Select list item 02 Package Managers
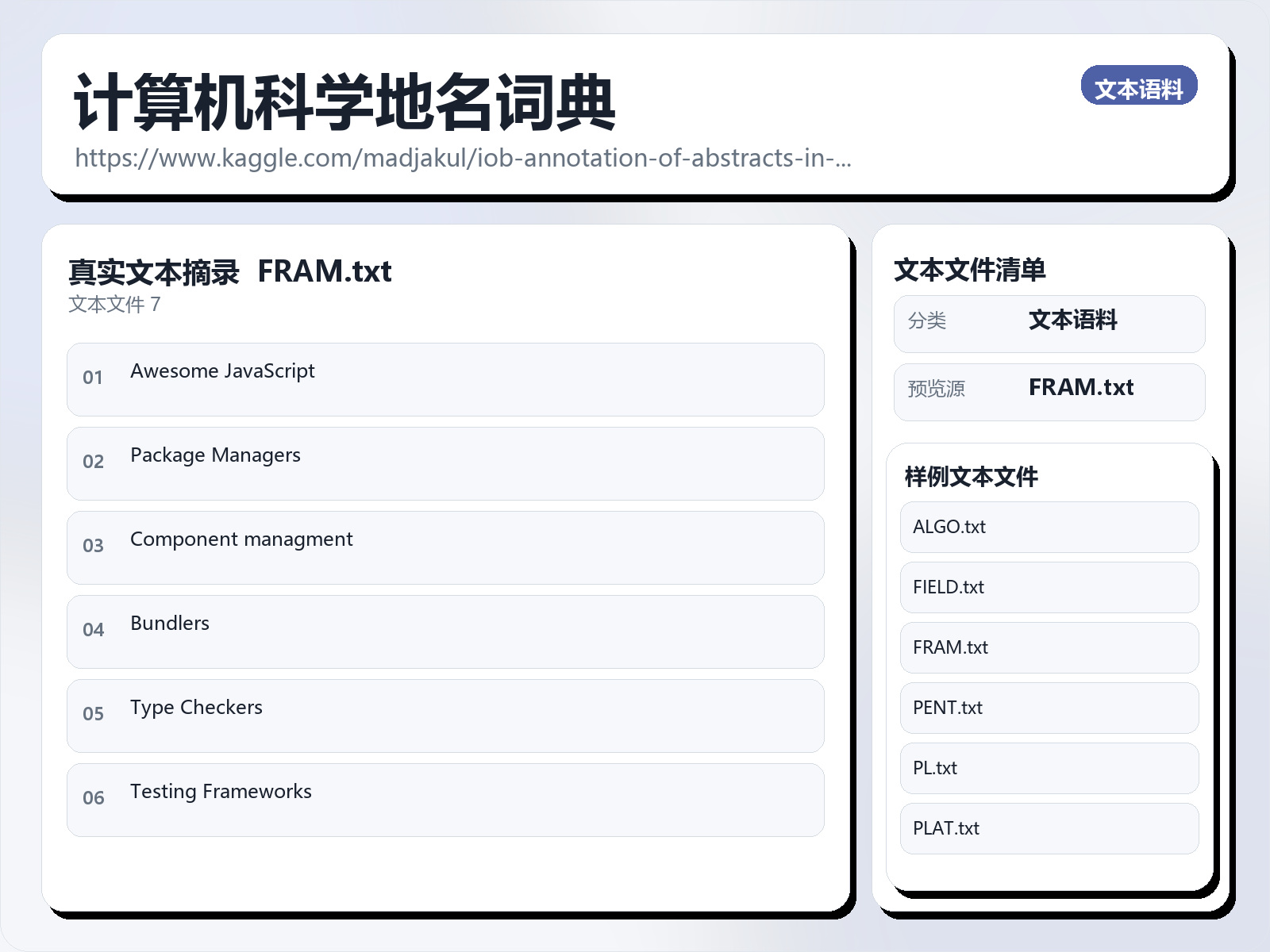Viewport: 1270px width, 952px height. 444,463
